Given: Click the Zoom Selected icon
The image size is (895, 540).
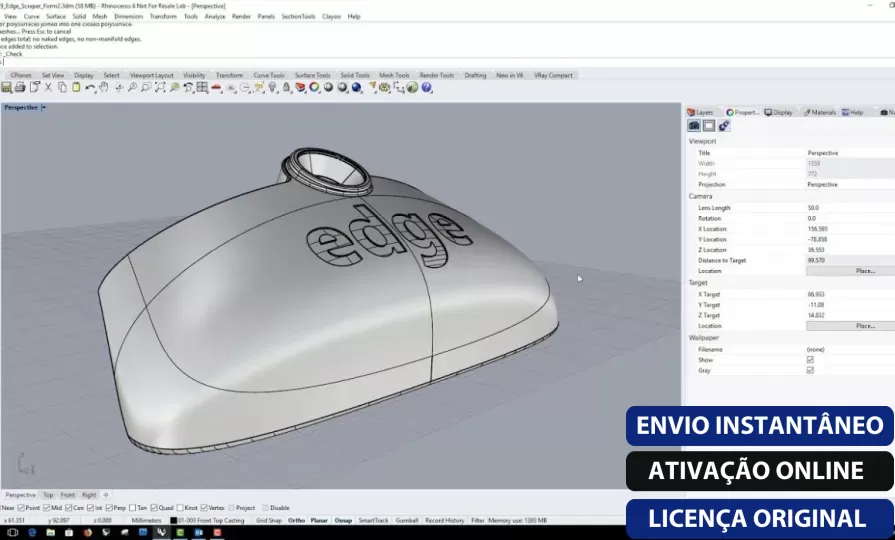Looking at the screenshot, I should point(174,87).
